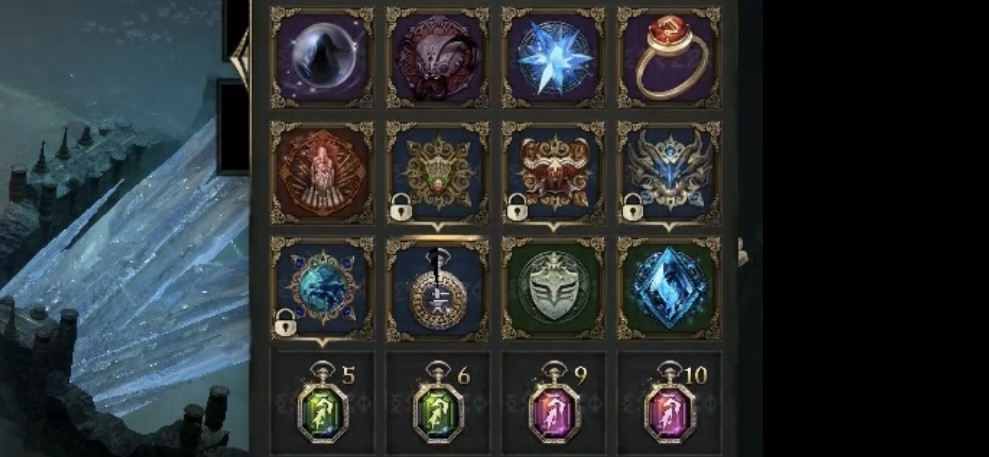Image resolution: width=989 pixels, height=457 pixels.
Task: Choose the gold ring with red gem
Action: click(x=669, y=58)
